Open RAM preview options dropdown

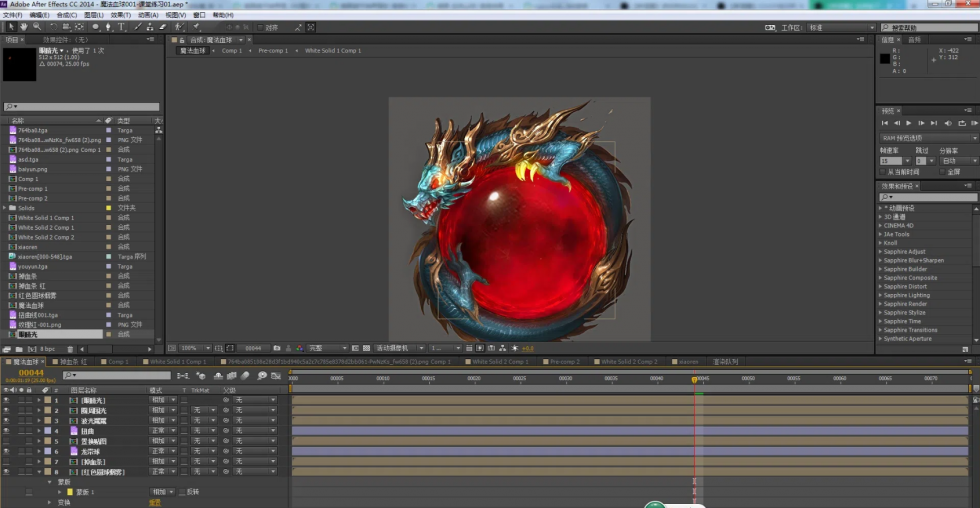tap(928, 138)
